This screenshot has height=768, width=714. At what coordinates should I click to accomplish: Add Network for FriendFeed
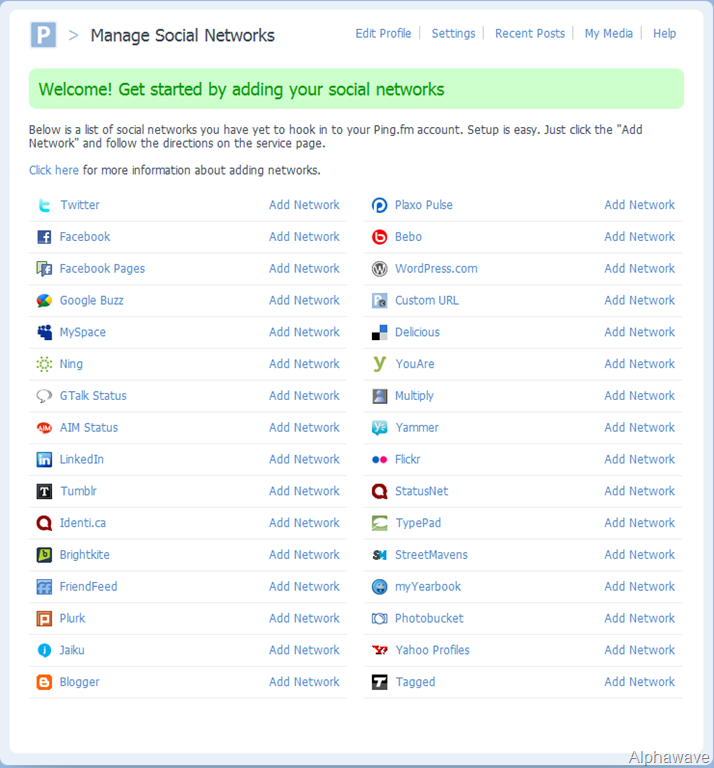[x=304, y=587]
